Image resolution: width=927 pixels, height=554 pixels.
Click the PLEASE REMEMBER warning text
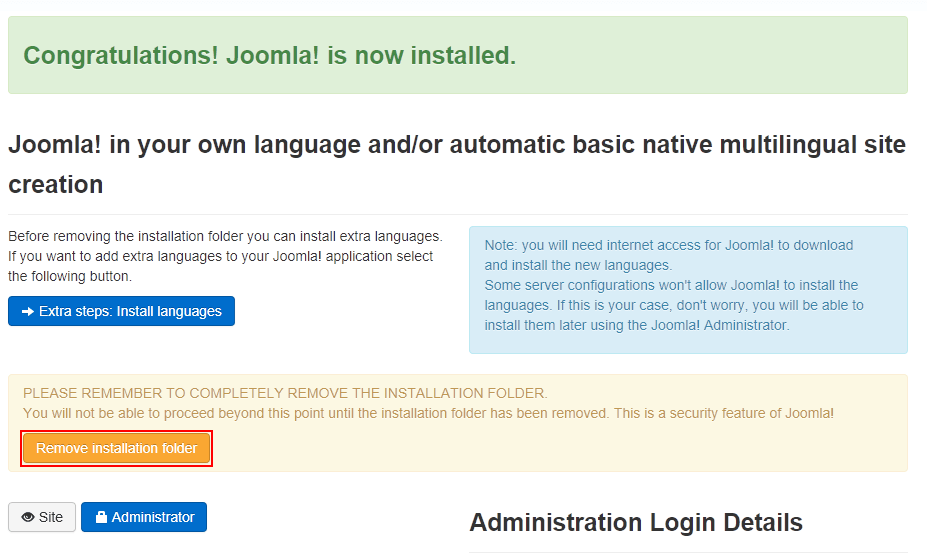click(x=285, y=393)
